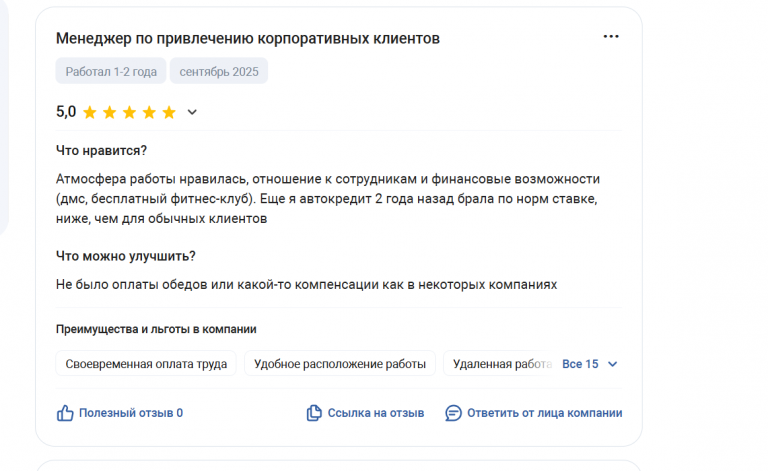Screen dimensions: 768x471
Task: Click the third rating star
Action: point(129,113)
